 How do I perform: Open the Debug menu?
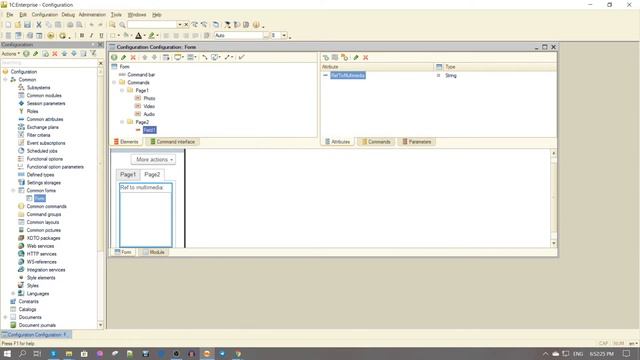(68, 15)
